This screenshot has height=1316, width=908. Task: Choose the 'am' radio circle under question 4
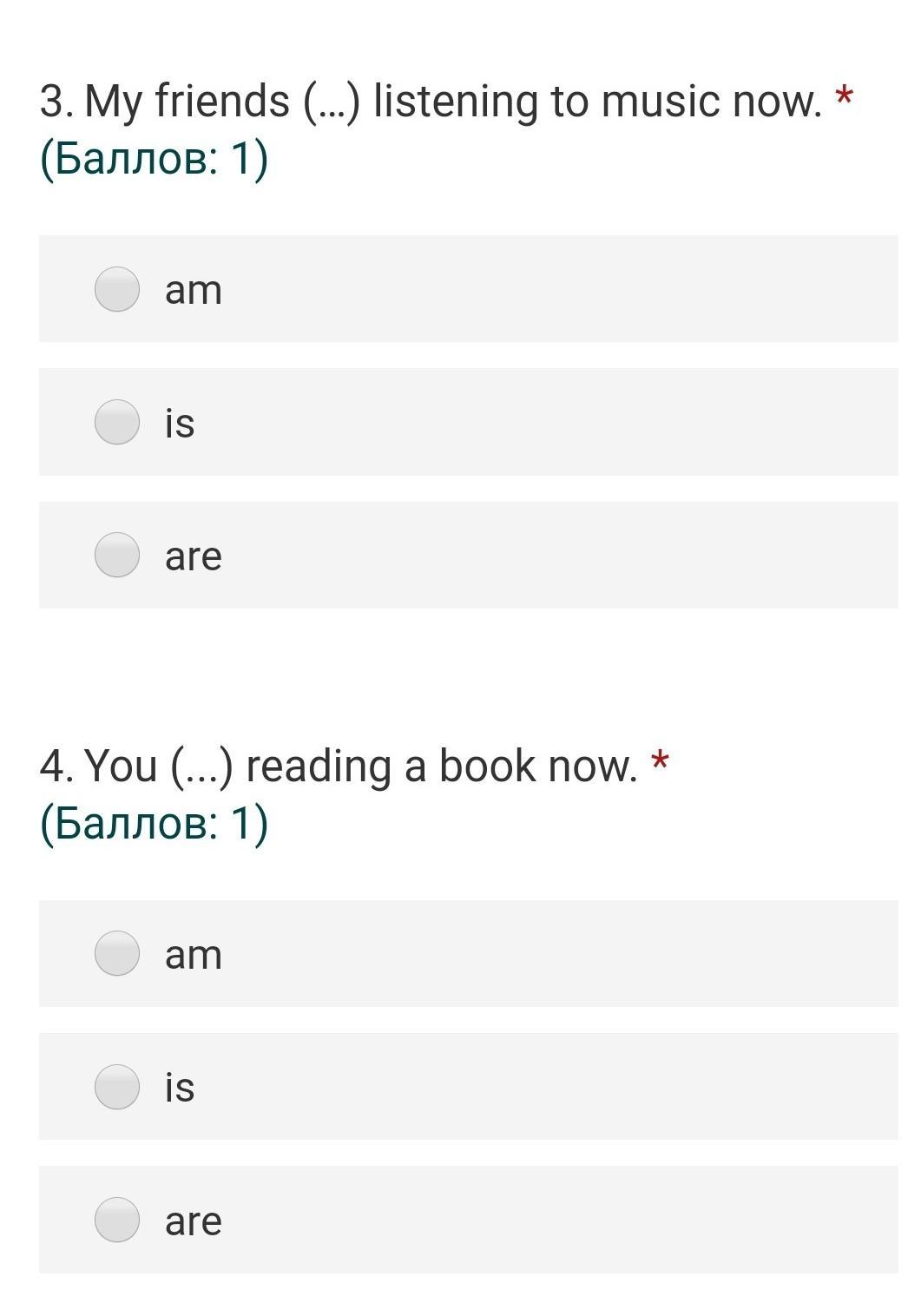(117, 953)
